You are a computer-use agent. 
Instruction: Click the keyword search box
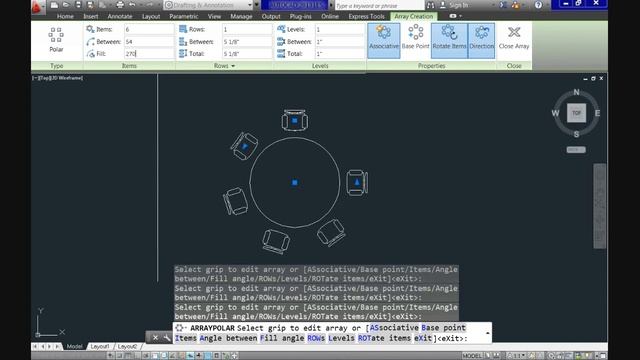pos(380,5)
